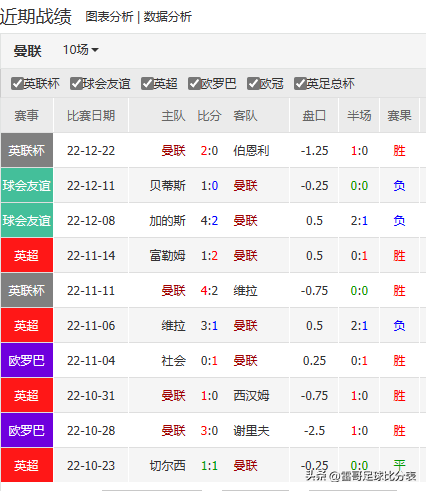
Task: Open the 图表分析 chart analysis link
Action: [109, 17]
